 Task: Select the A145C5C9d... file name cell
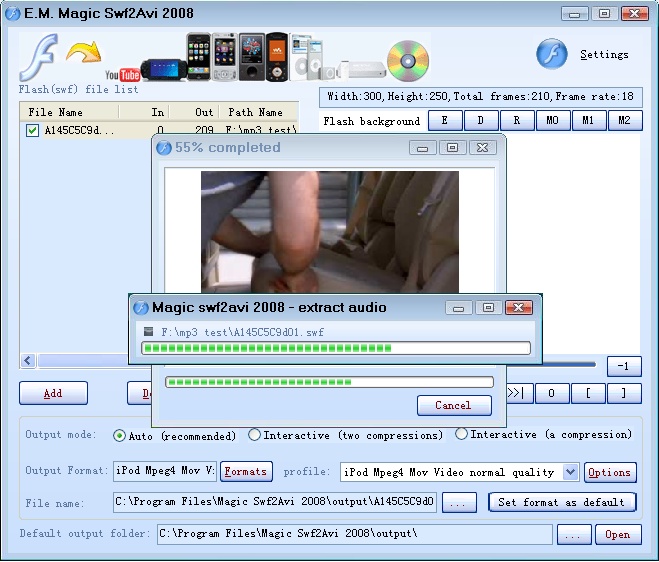(x=79, y=130)
